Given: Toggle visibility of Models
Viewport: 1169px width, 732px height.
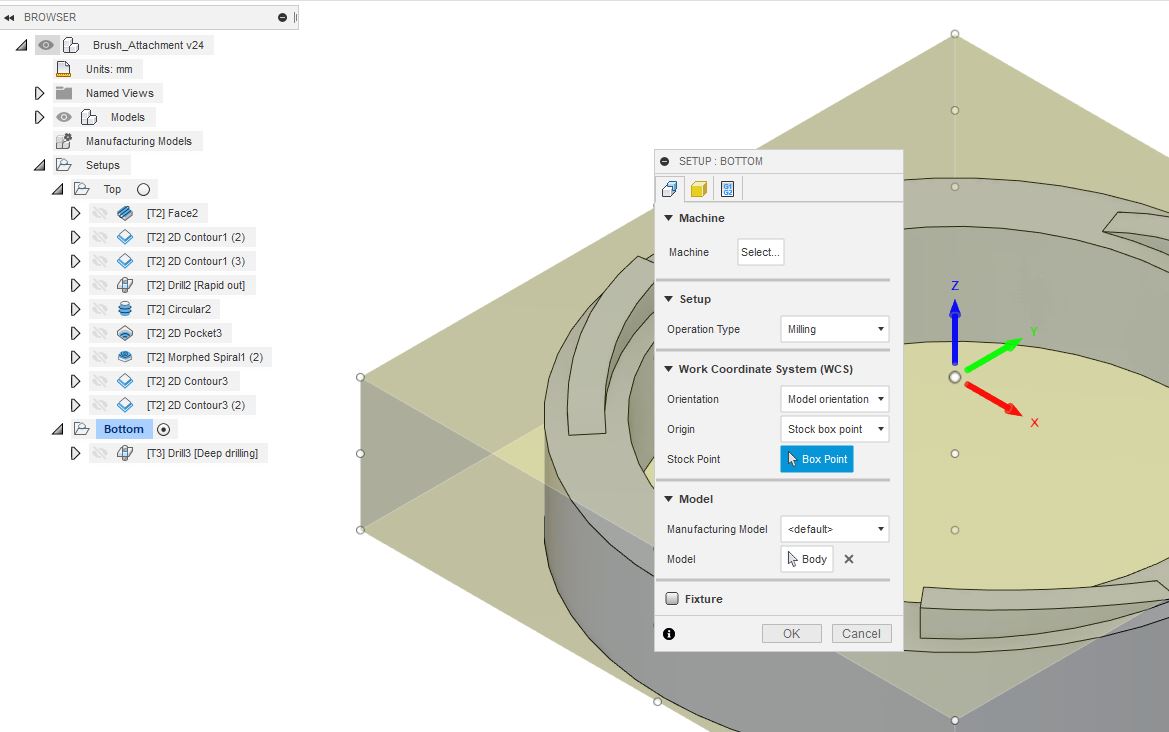Looking at the screenshot, I should click(64, 117).
